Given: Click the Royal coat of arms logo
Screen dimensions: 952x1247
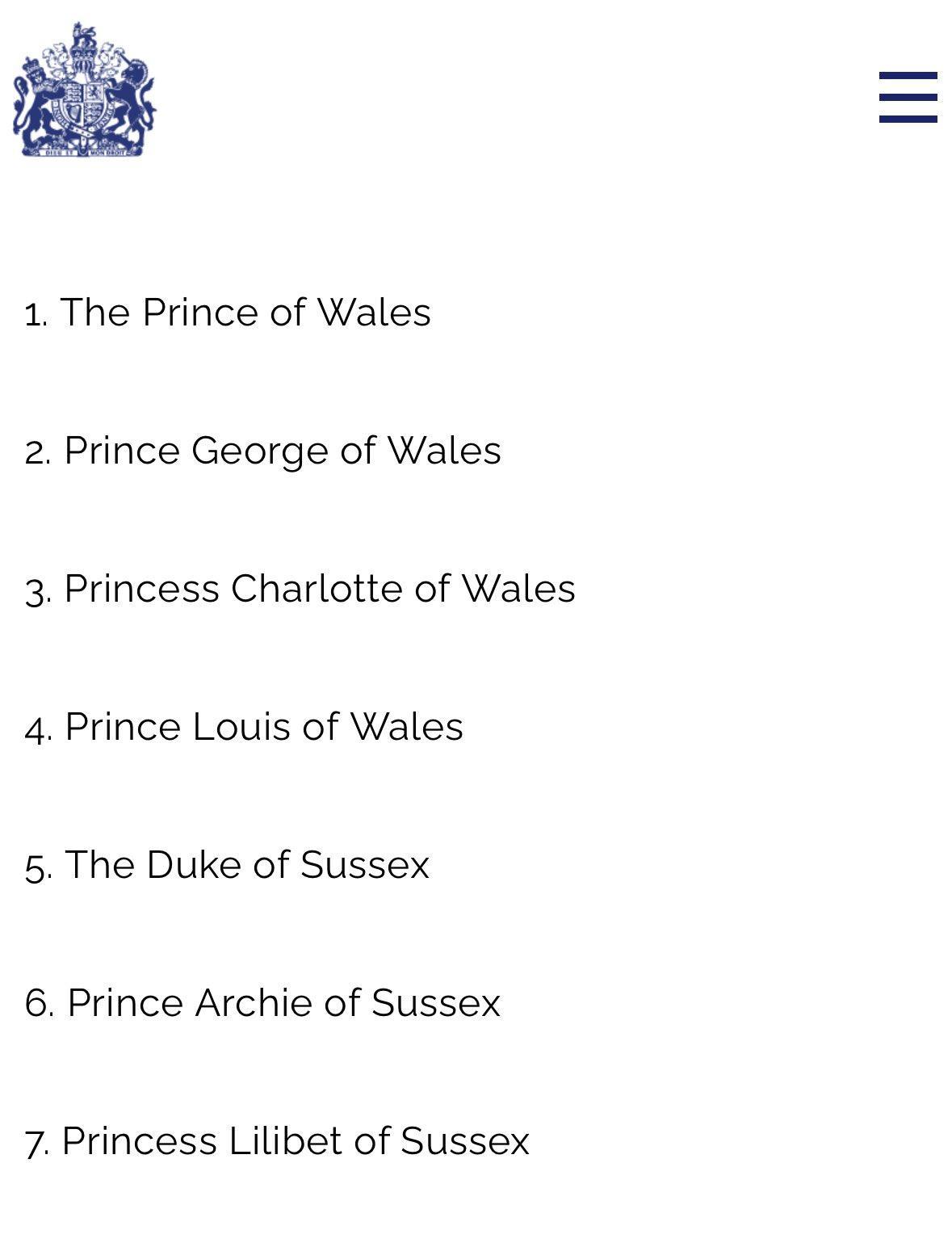Looking at the screenshot, I should pos(84,90).
